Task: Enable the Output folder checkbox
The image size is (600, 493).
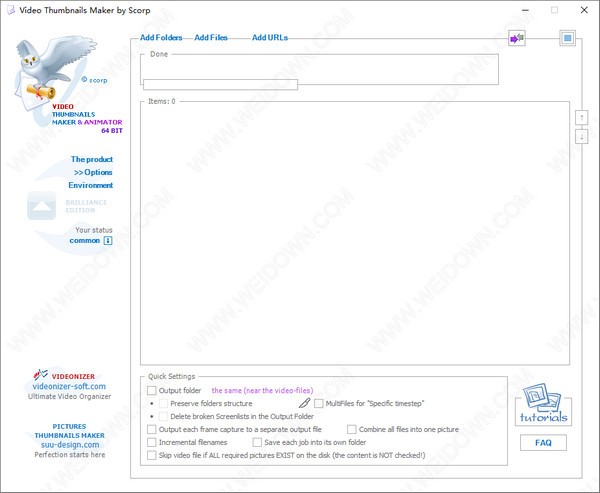Action: tap(152, 390)
